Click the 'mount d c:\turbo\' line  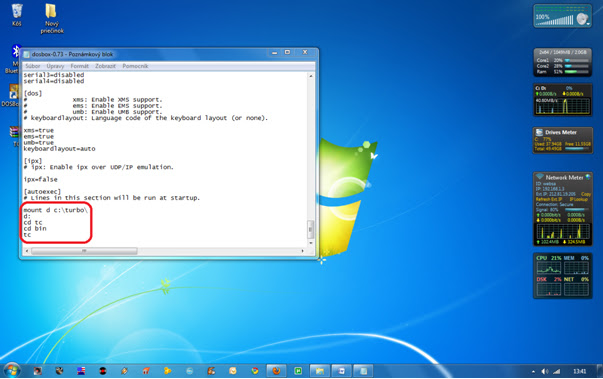(56, 210)
